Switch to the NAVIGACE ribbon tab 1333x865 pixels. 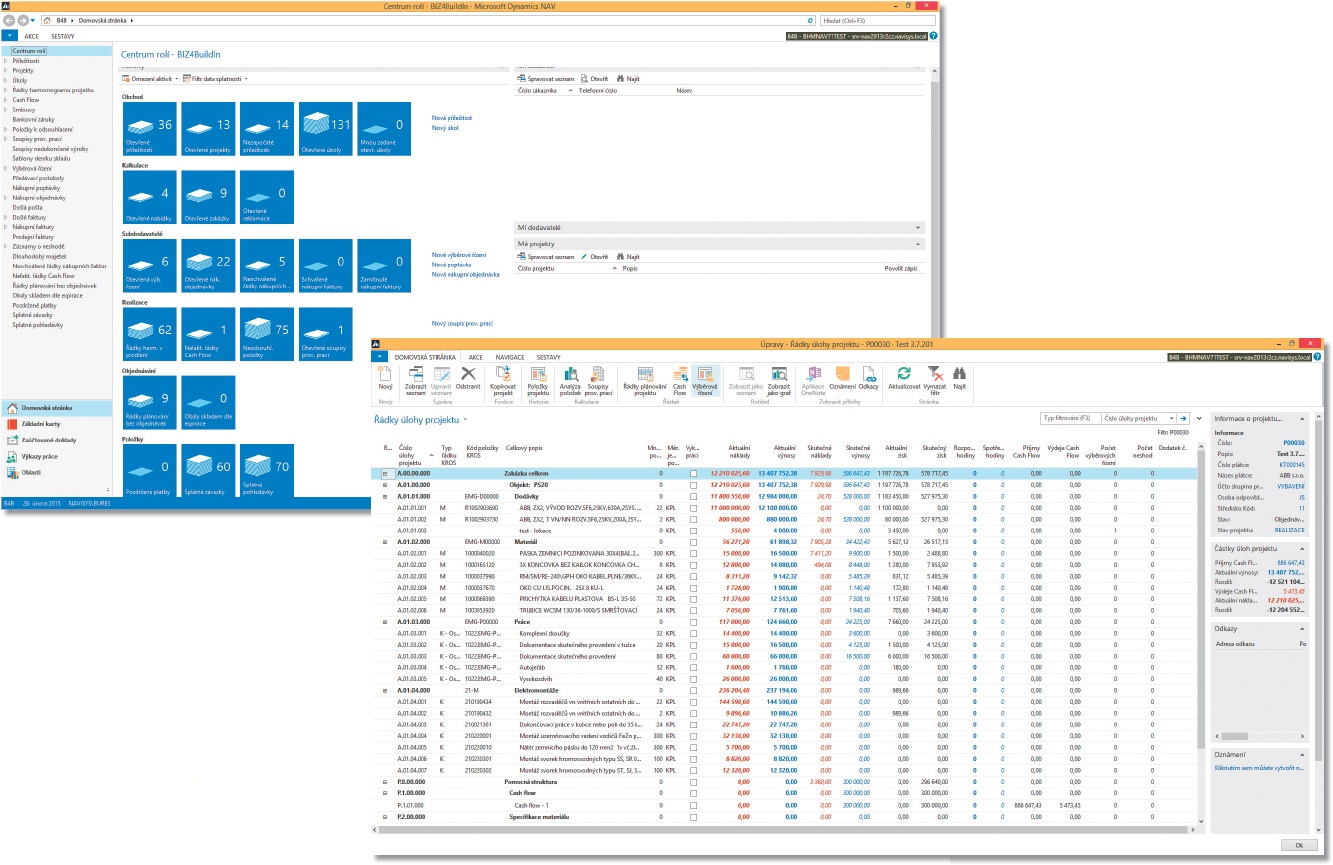(x=510, y=356)
